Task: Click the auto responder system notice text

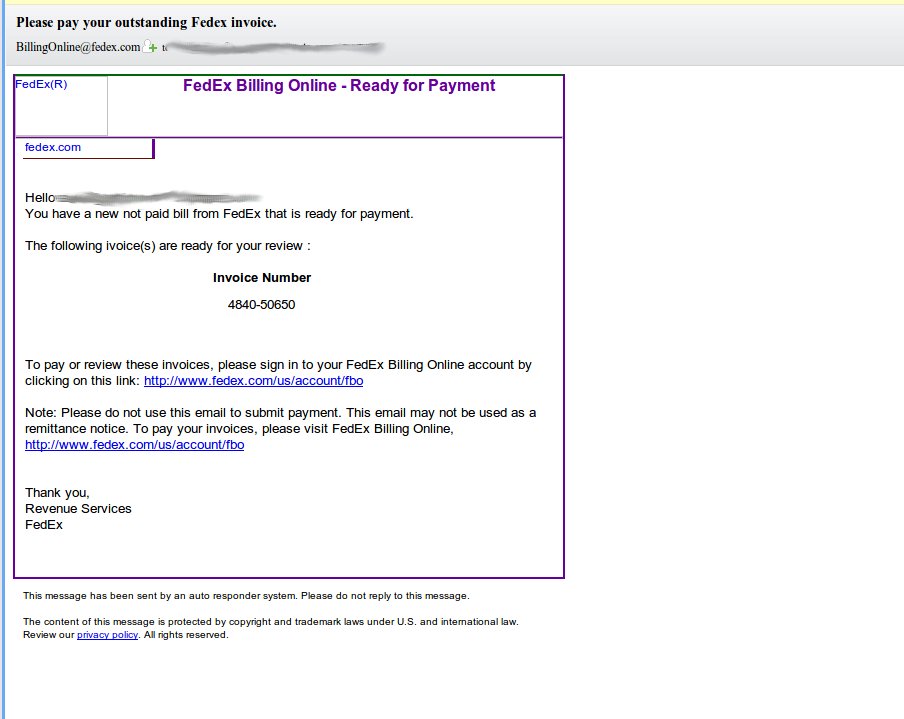Action: coord(245,596)
